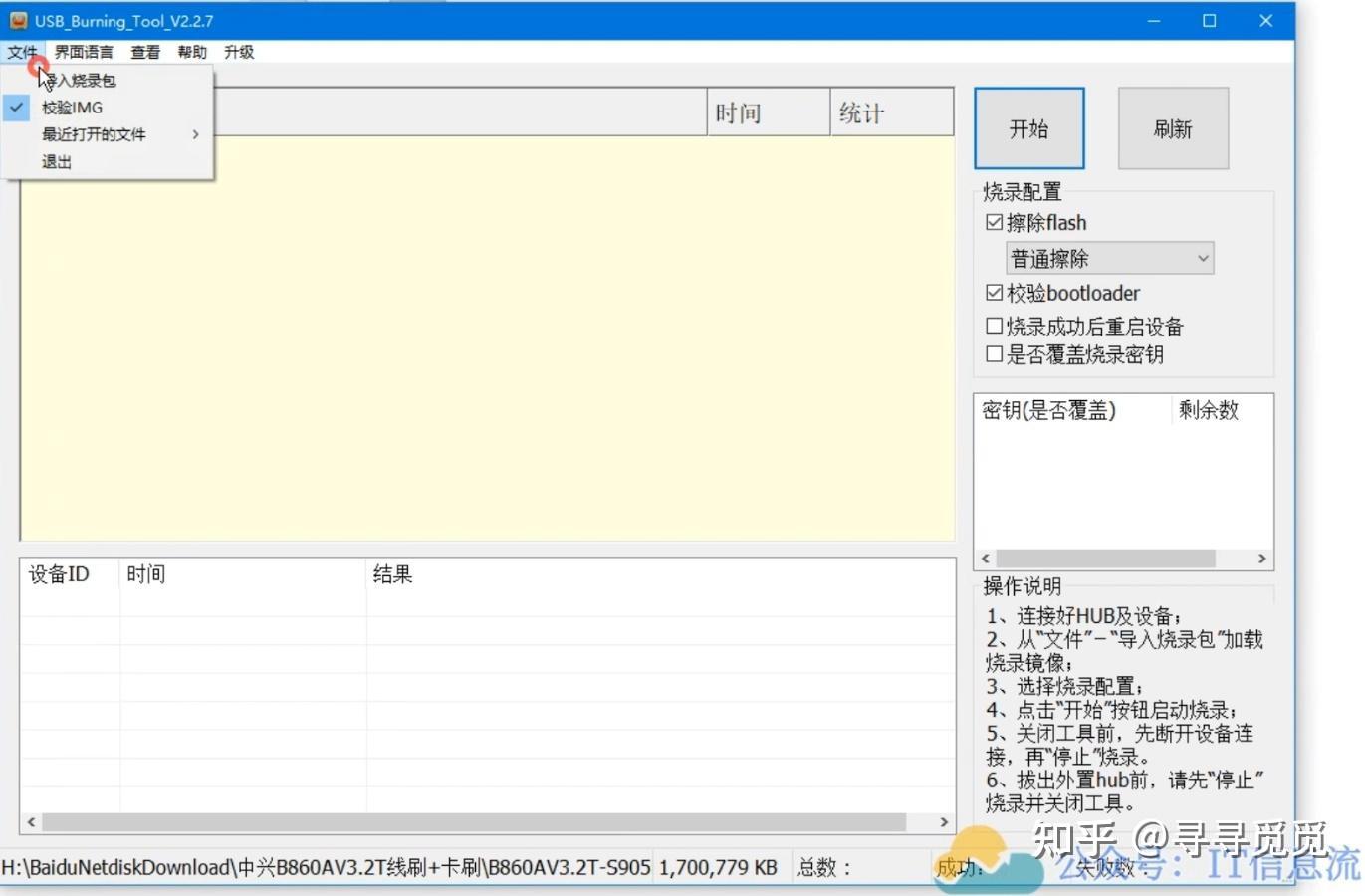Uncheck the 校验bootloader checkbox
The width and height of the screenshot is (1365, 896).
pos(994,293)
